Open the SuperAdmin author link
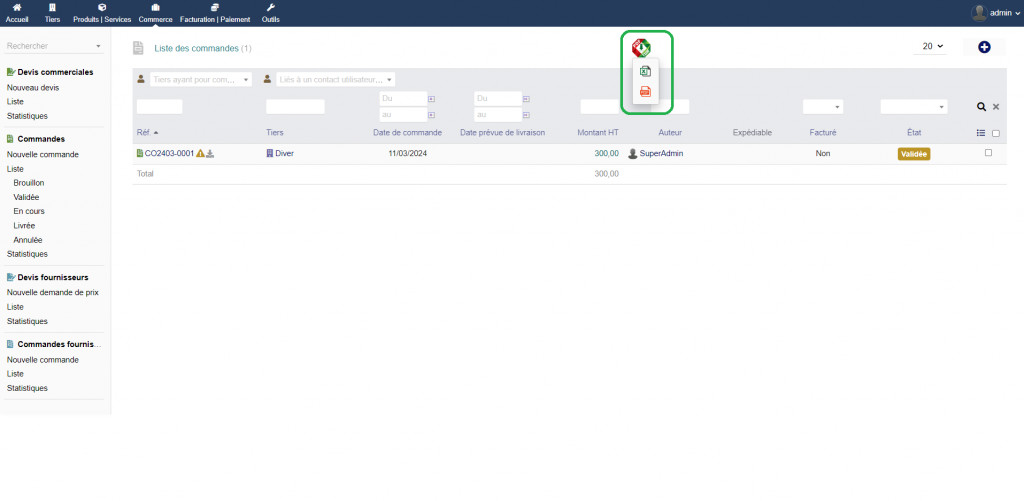Viewport: 1024px width, 501px height. click(x=661, y=154)
